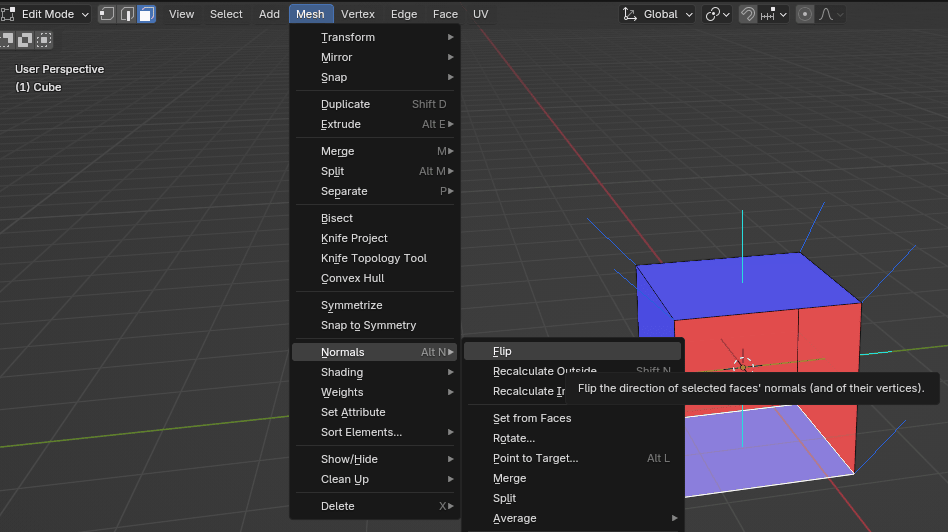Toggle the snap magnet on or off

coord(747,14)
